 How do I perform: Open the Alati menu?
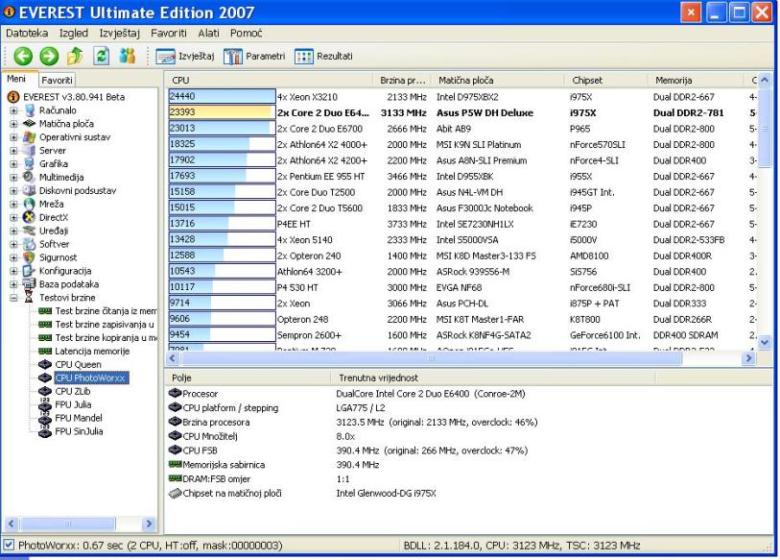point(208,34)
